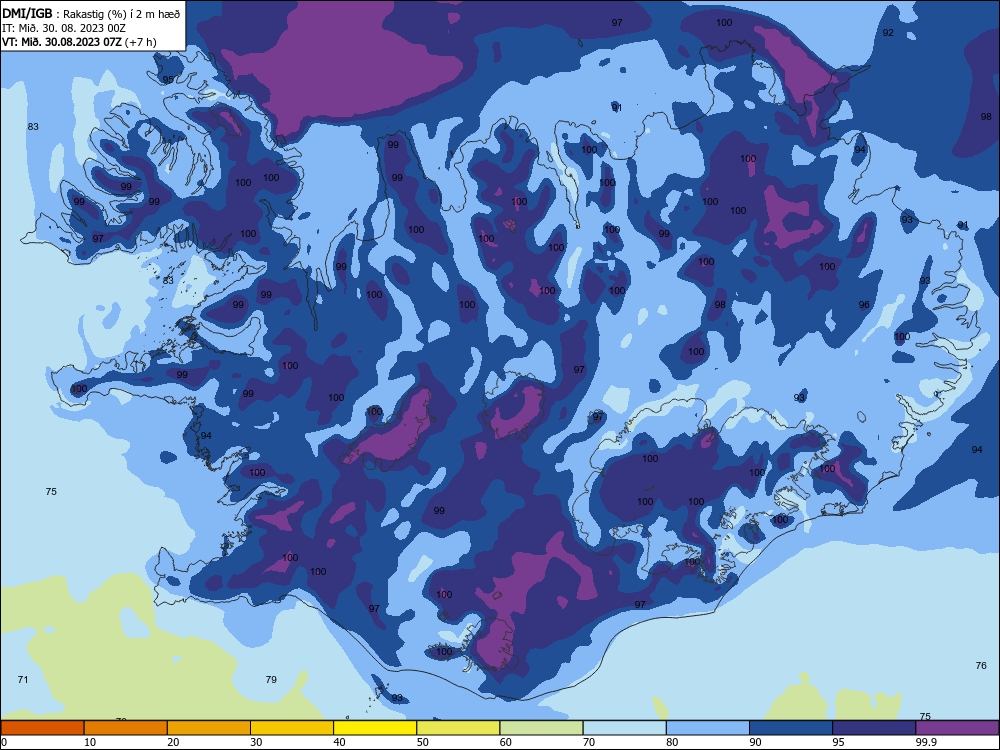Click the legend tick label 20
This screenshot has width=1000, height=750.
(173, 742)
